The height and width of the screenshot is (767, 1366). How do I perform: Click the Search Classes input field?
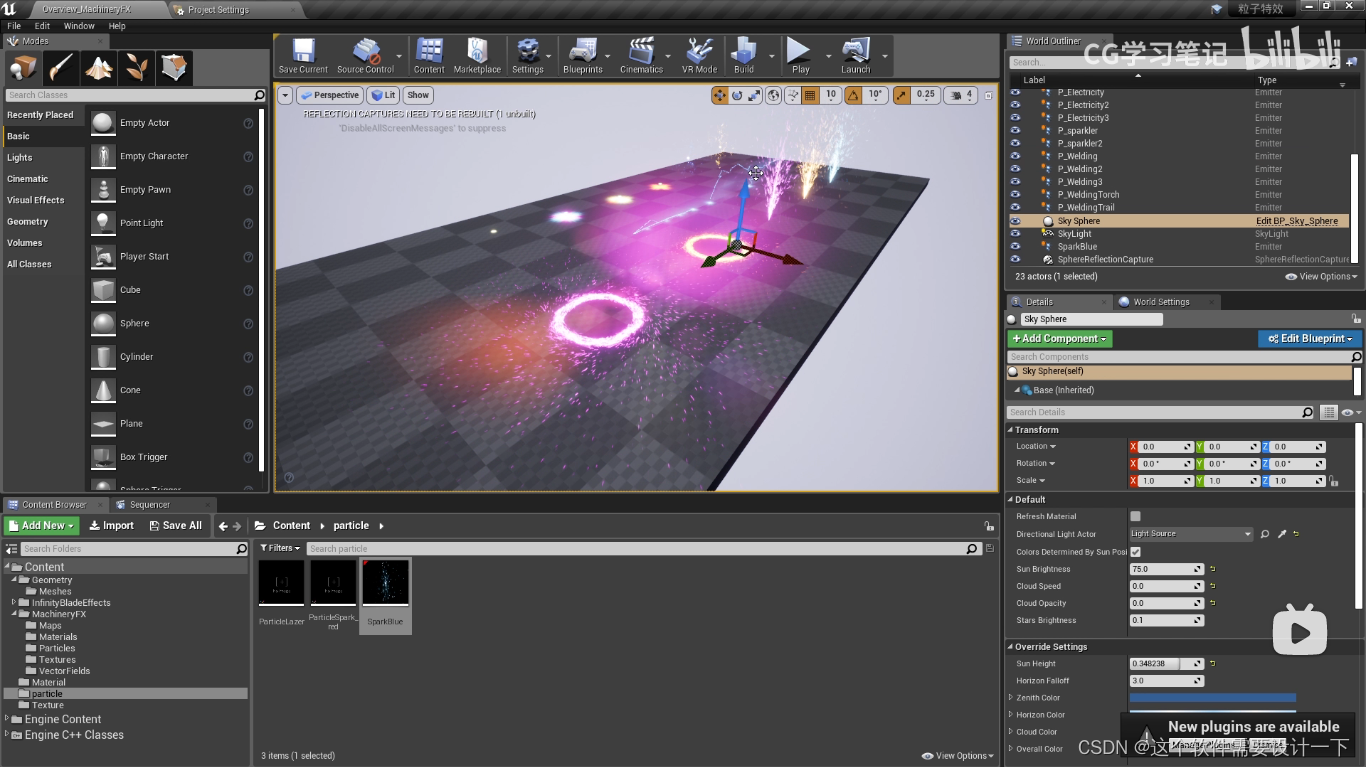[x=136, y=95]
